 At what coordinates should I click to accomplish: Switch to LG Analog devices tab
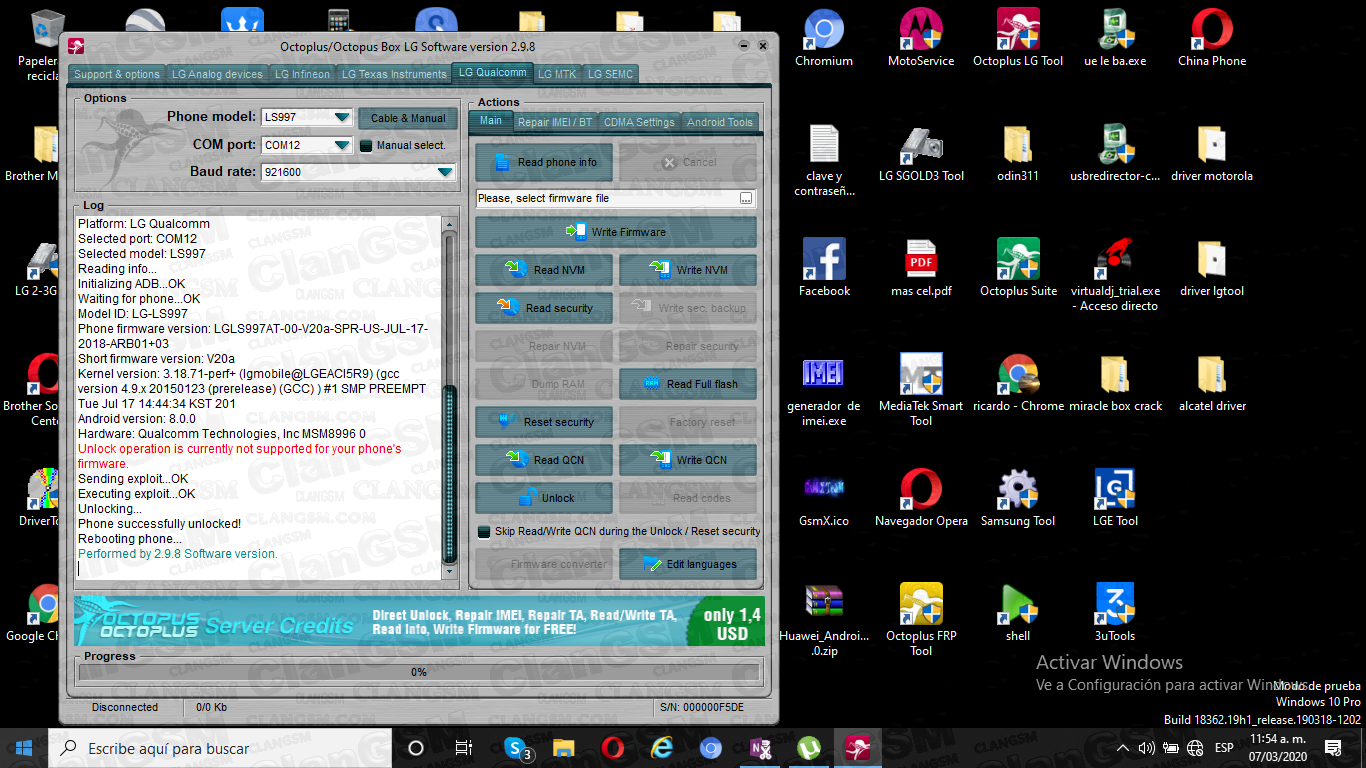(x=217, y=74)
